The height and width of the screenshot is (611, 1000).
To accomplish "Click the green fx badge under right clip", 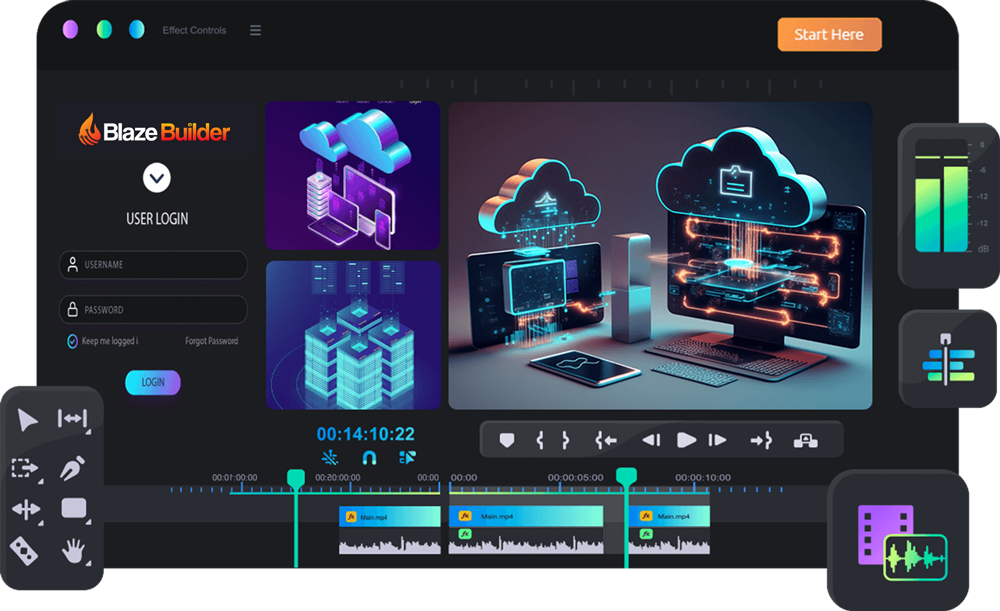I will point(646,534).
